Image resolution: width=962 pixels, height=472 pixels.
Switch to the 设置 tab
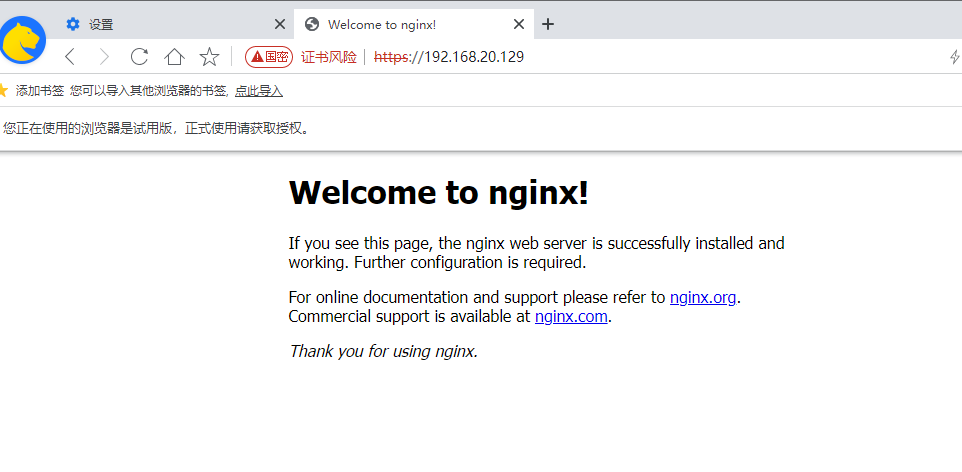point(169,25)
